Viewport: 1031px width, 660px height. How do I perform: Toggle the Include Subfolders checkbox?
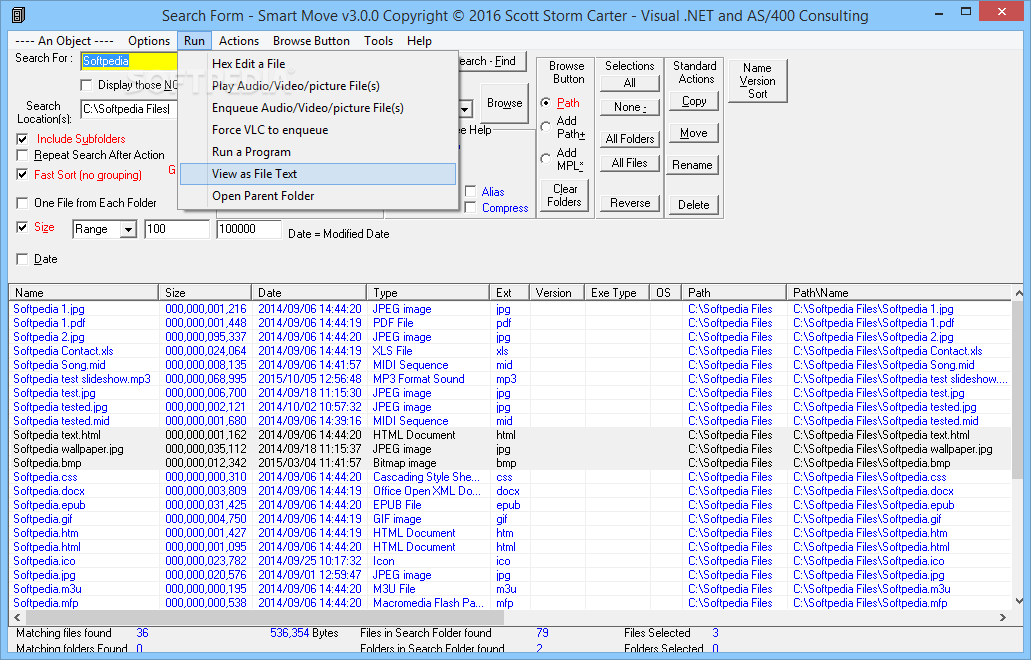pyautogui.click(x=22, y=139)
